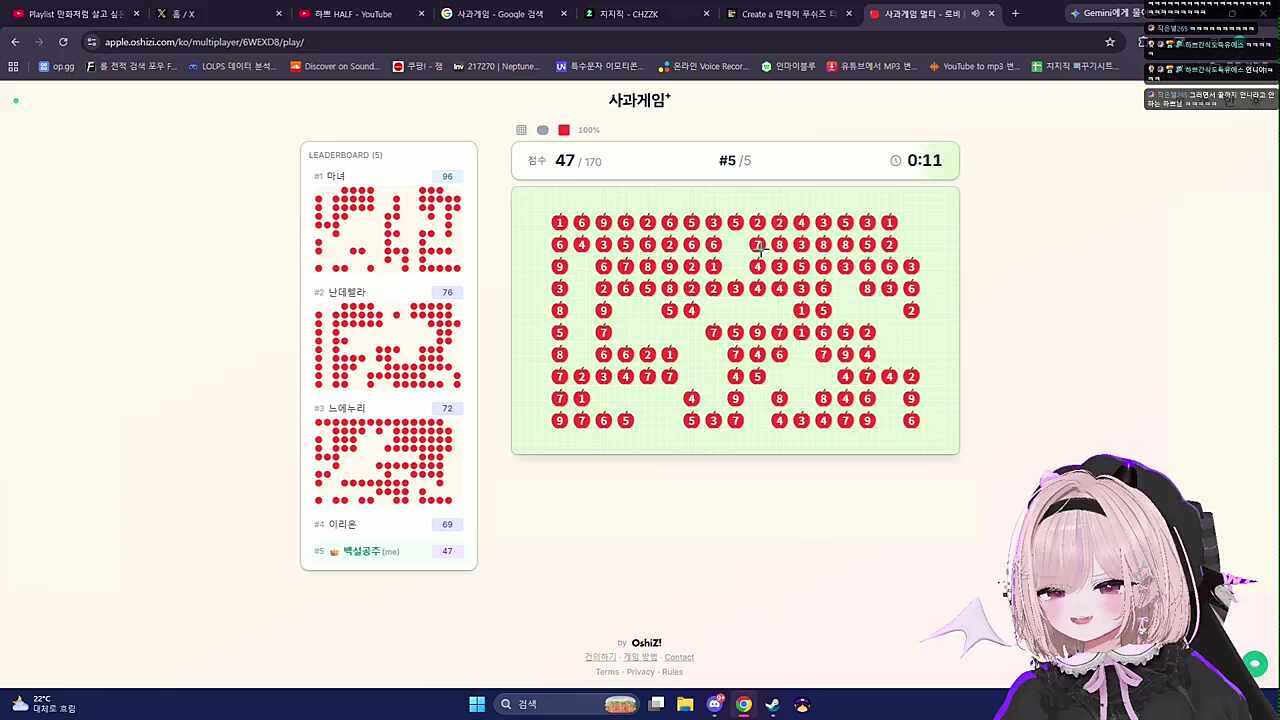1280x720 pixels.
Task: Open the Chrome apps grid icon
Action: pos(13,66)
